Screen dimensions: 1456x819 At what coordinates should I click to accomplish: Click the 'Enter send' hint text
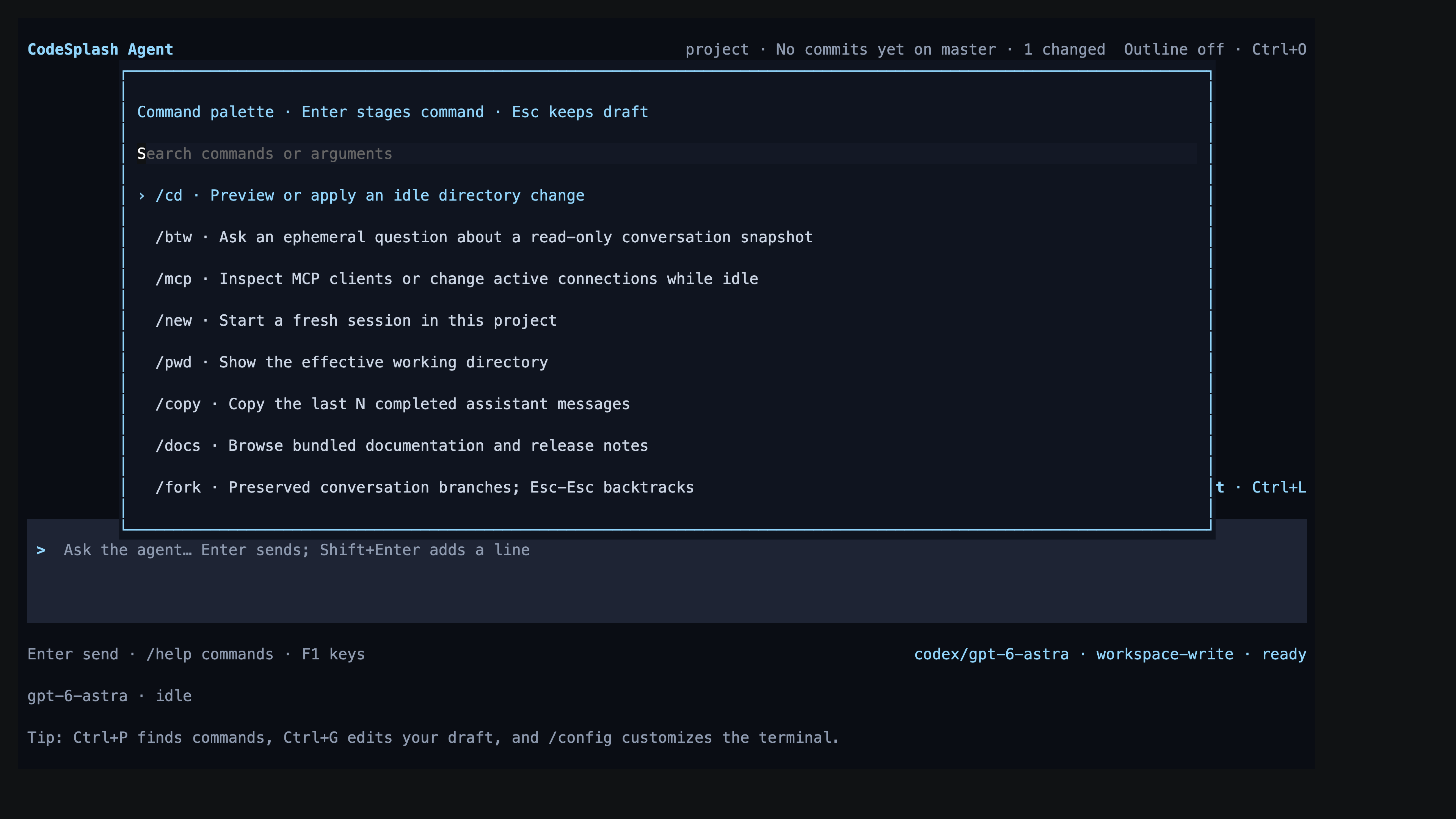tap(73, 654)
